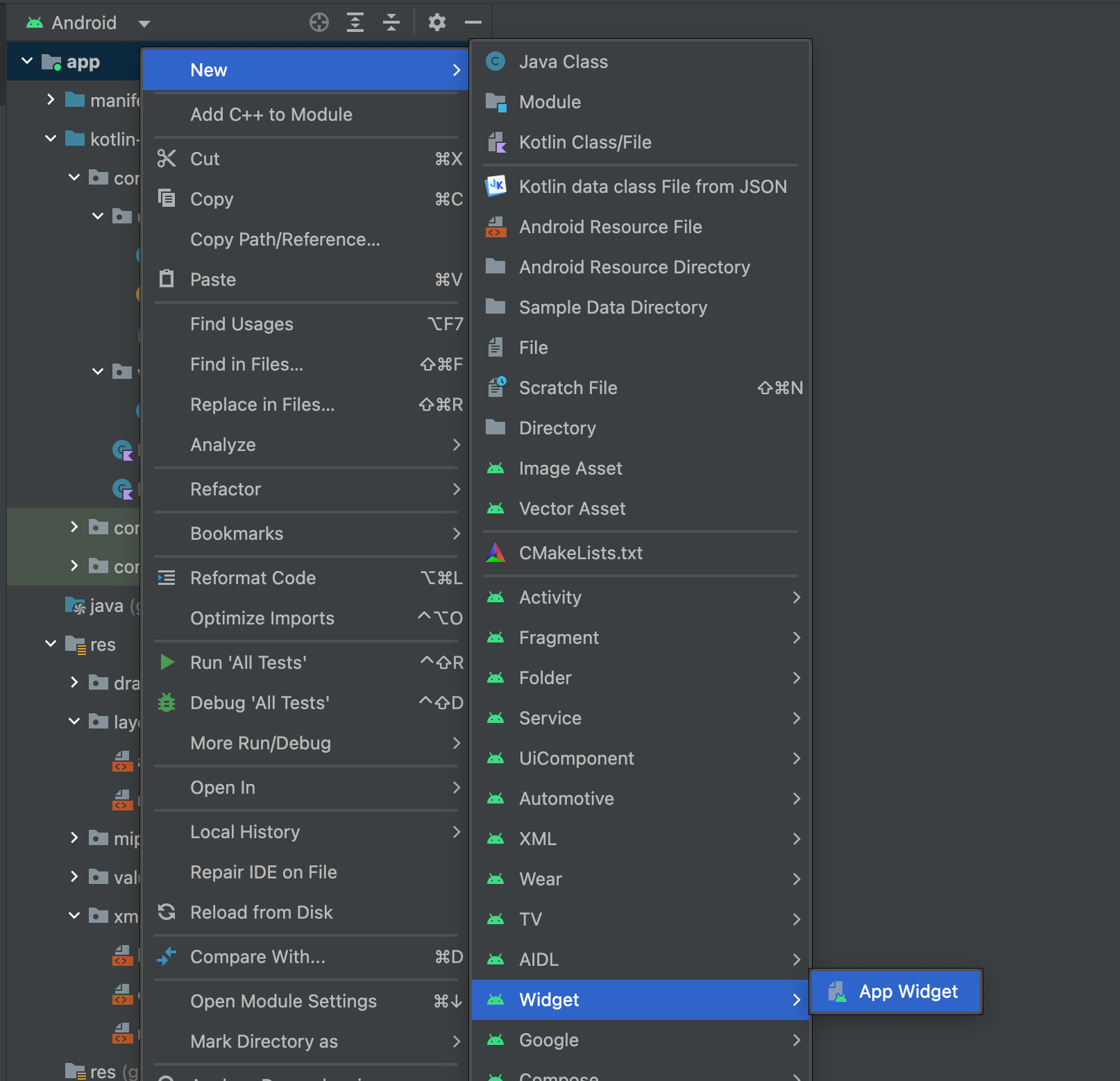Click the Reformat Code icon
The width and height of the screenshot is (1120, 1081).
(167, 577)
